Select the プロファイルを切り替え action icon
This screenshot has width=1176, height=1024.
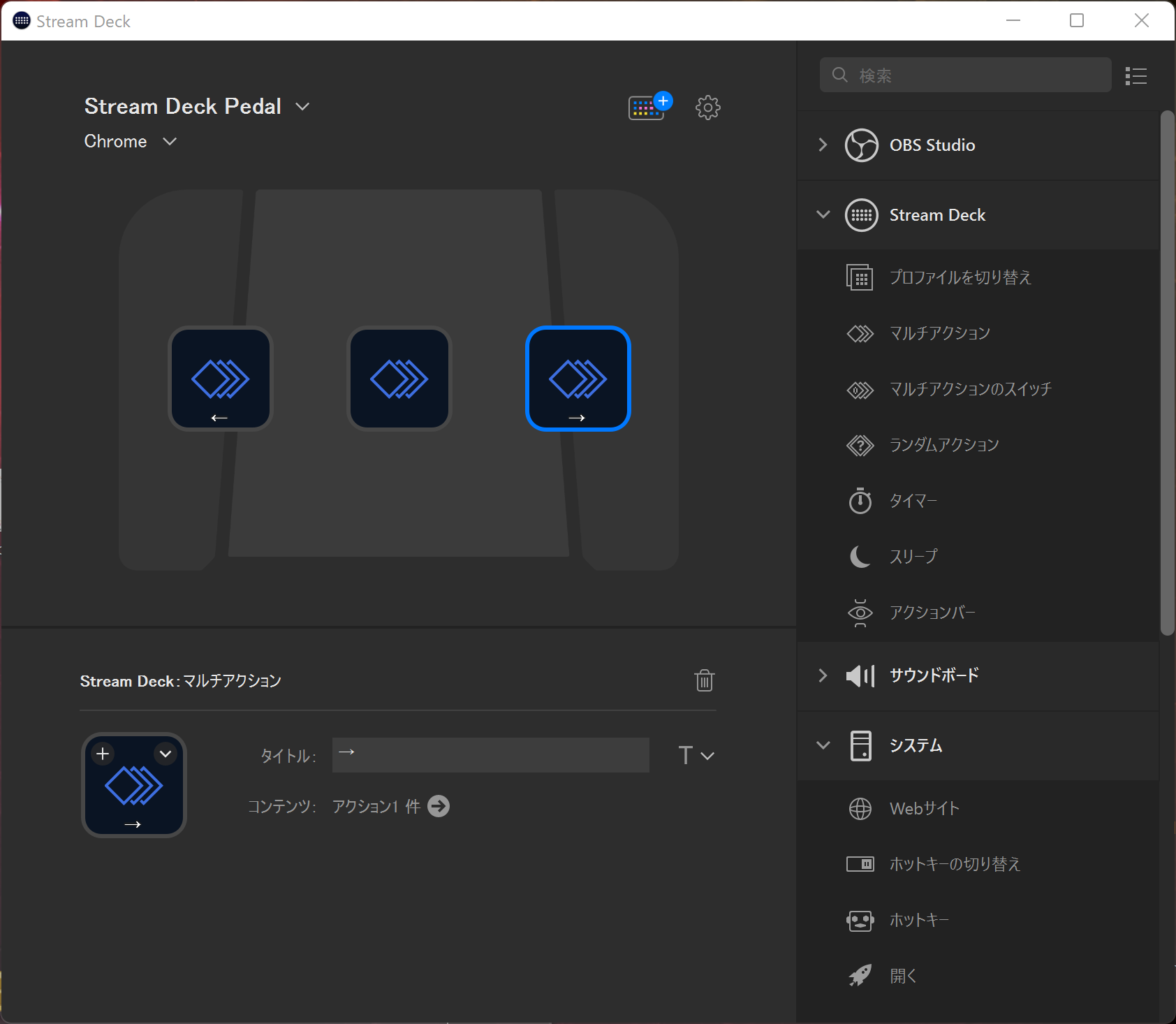click(x=860, y=277)
